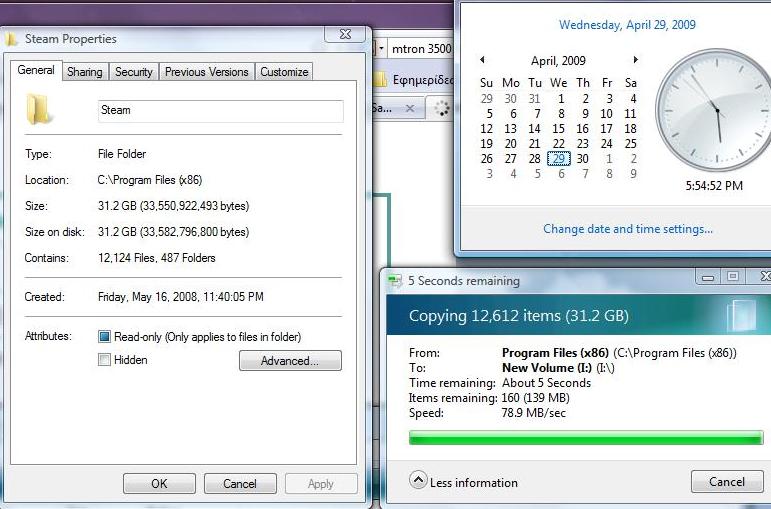This screenshot has height=509, width=771.
Task: Open Change date and time settings link
Action: coord(628,229)
